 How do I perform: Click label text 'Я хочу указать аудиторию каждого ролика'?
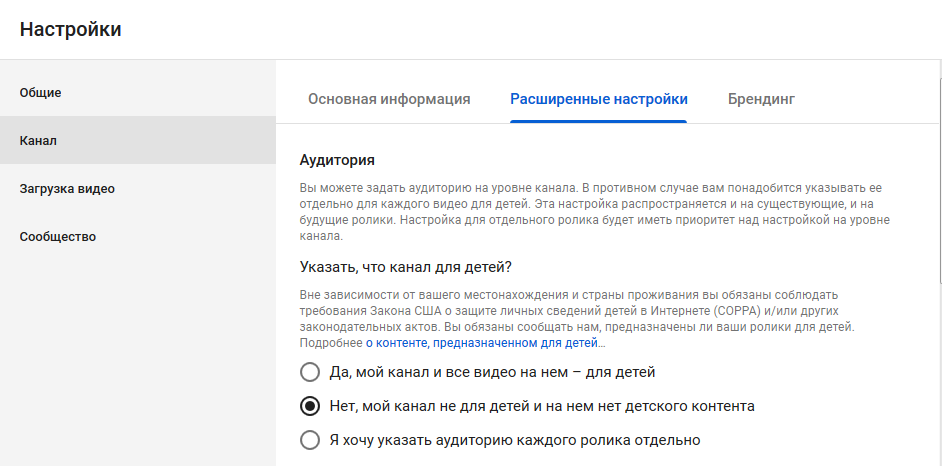515,439
